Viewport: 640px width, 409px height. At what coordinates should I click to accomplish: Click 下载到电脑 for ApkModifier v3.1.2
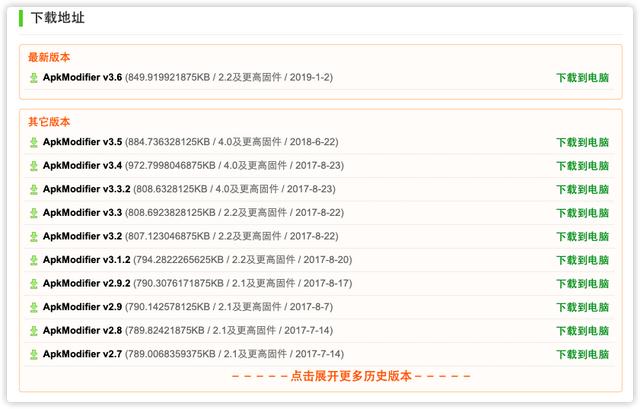tap(582, 260)
